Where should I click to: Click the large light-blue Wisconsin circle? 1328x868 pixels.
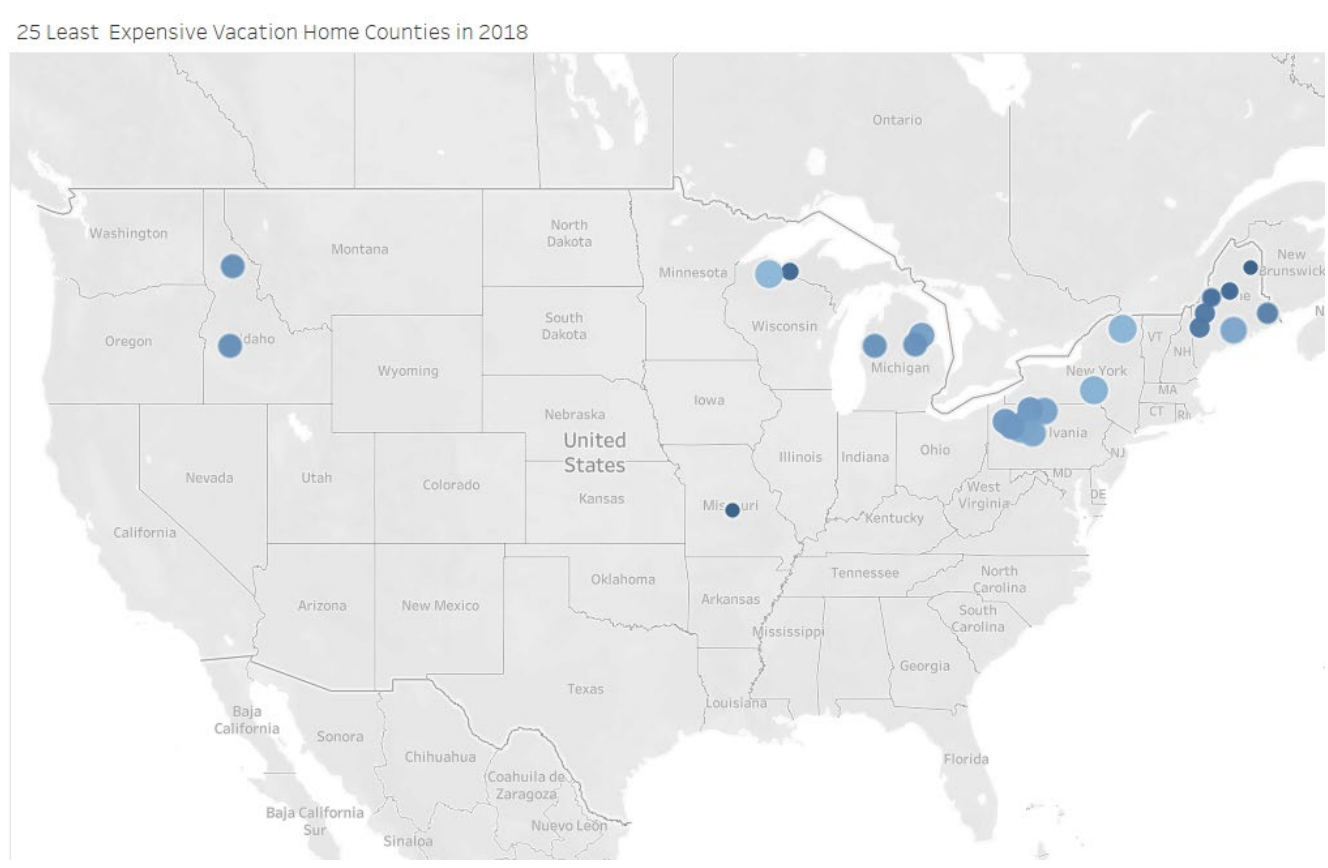(768, 273)
